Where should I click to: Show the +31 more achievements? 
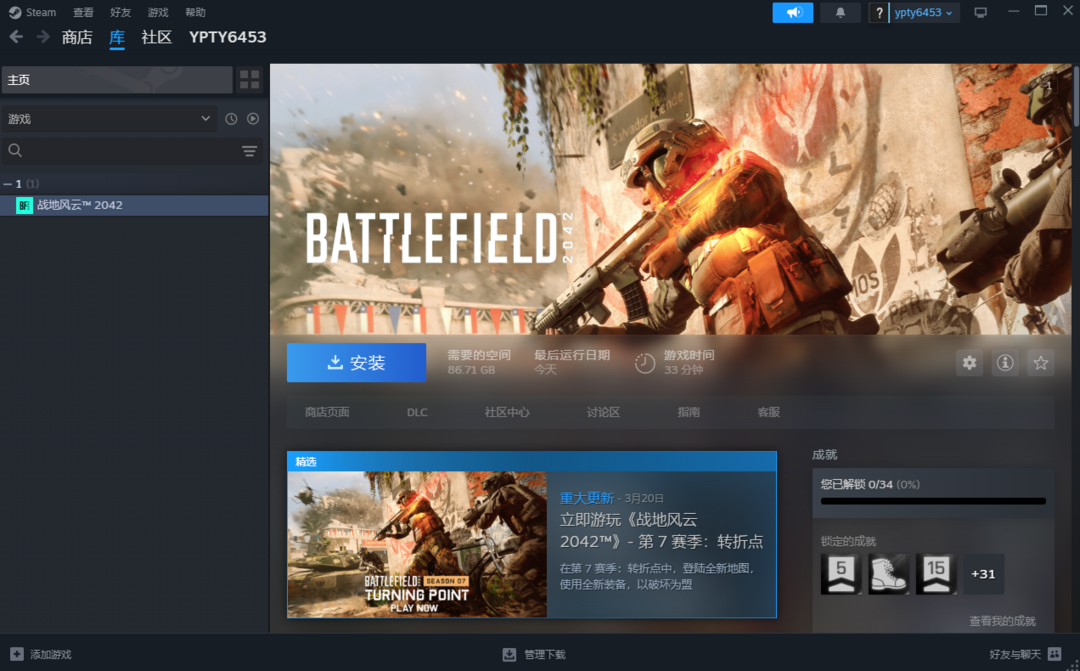[983, 574]
